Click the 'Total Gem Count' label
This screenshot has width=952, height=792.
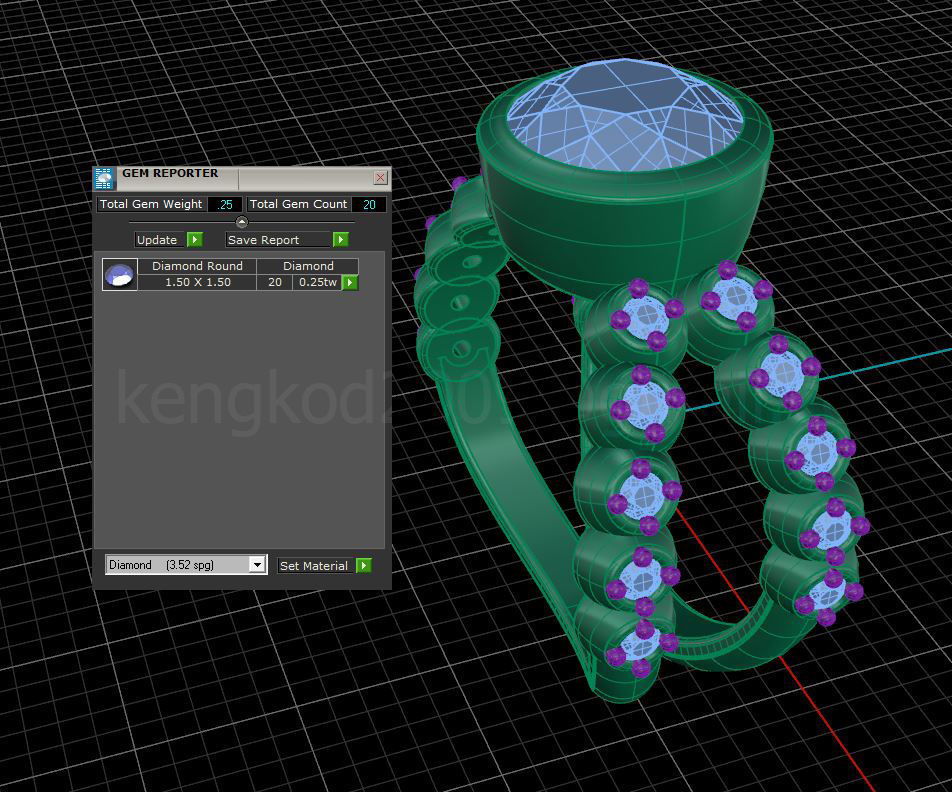[298, 204]
